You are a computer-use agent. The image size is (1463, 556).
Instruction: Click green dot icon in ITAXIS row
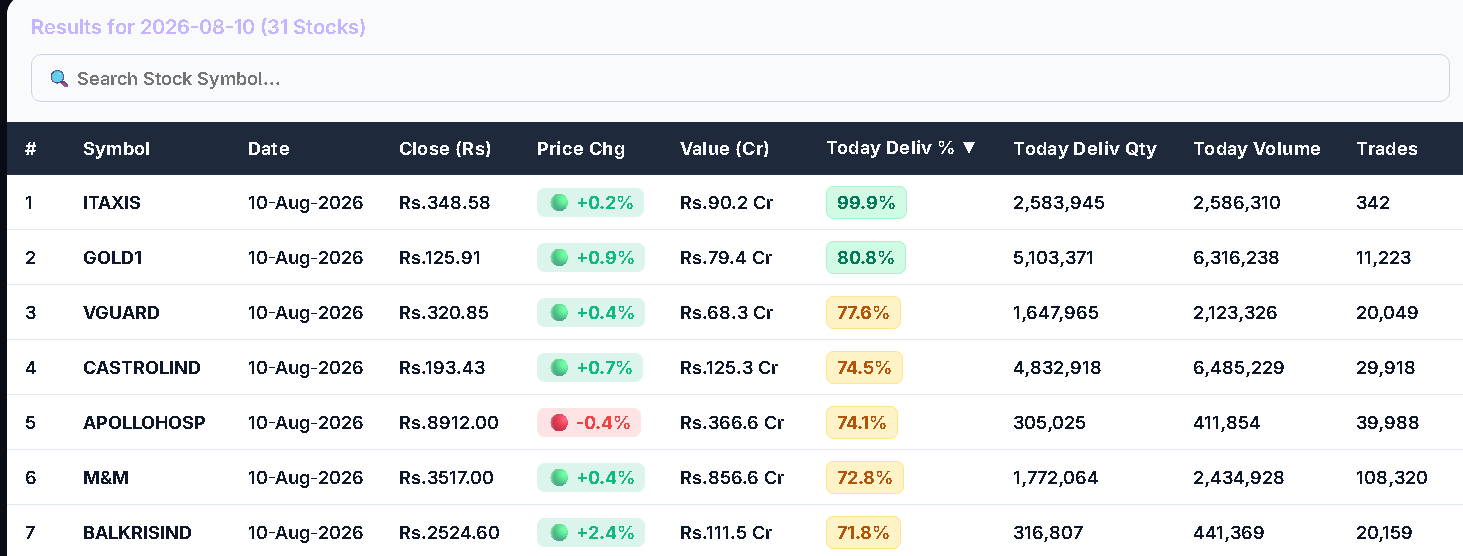[x=559, y=202]
